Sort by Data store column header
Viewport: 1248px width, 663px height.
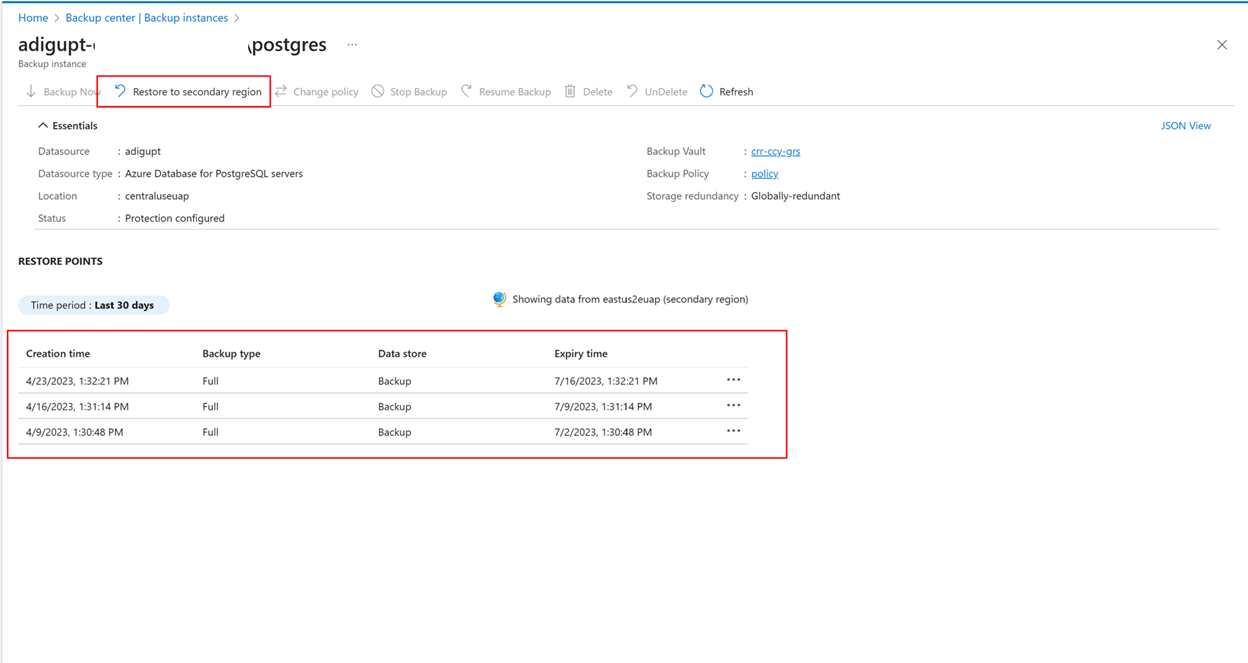pyautogui.click(x=402, y=354)
